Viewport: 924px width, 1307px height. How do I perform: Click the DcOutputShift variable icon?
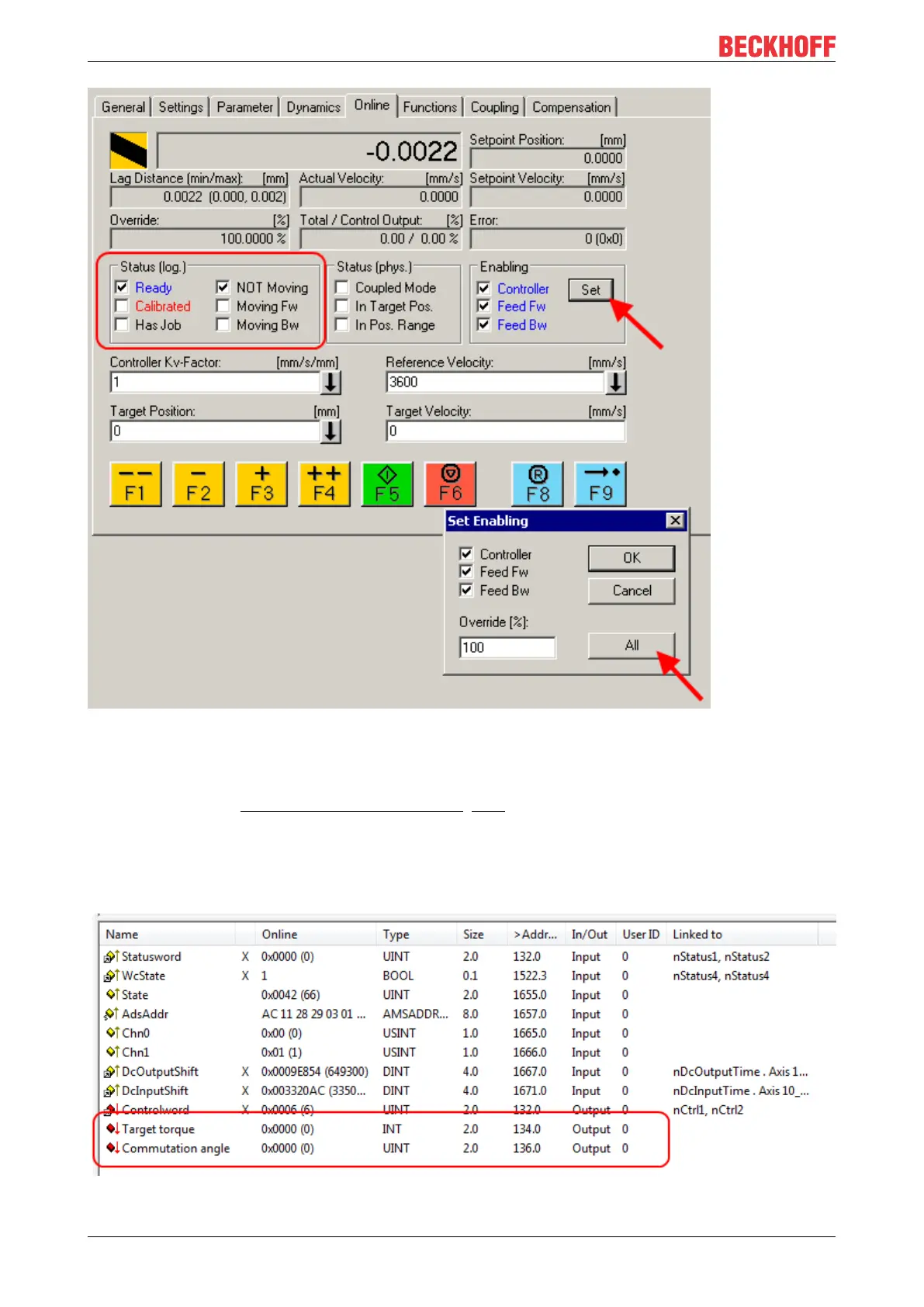point(112,1071)
